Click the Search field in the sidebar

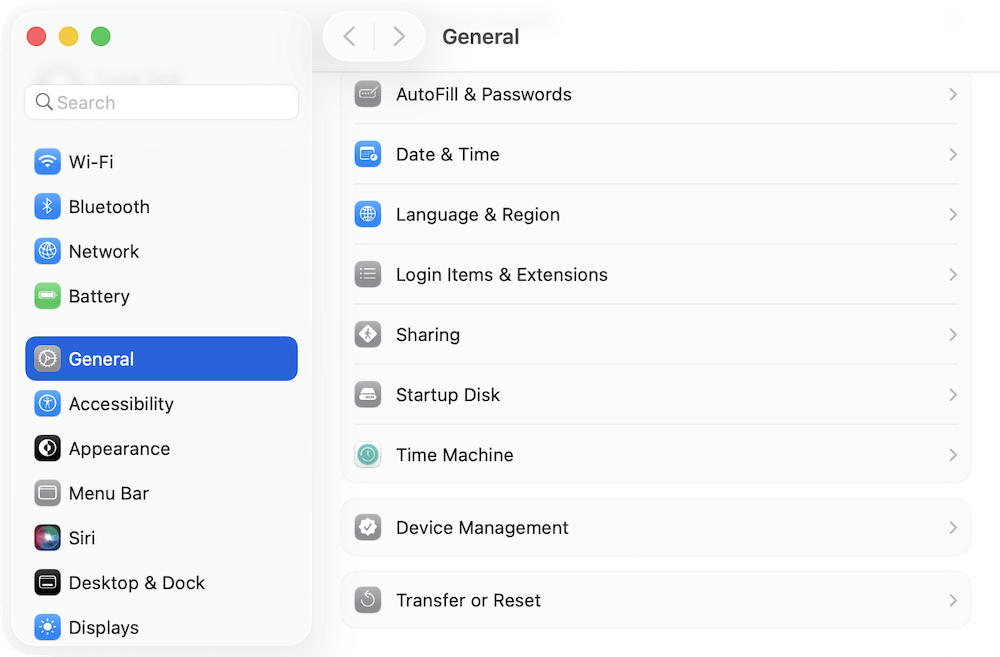coord(160,102)
